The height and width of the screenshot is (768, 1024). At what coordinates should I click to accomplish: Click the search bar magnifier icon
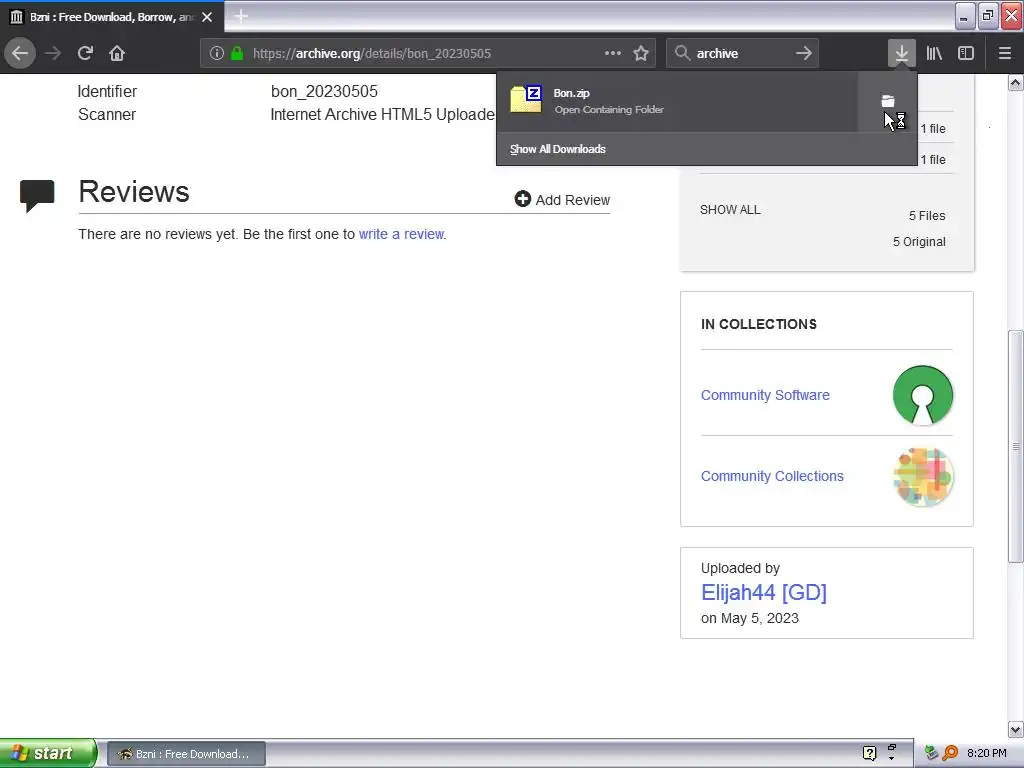coord(682,53)
